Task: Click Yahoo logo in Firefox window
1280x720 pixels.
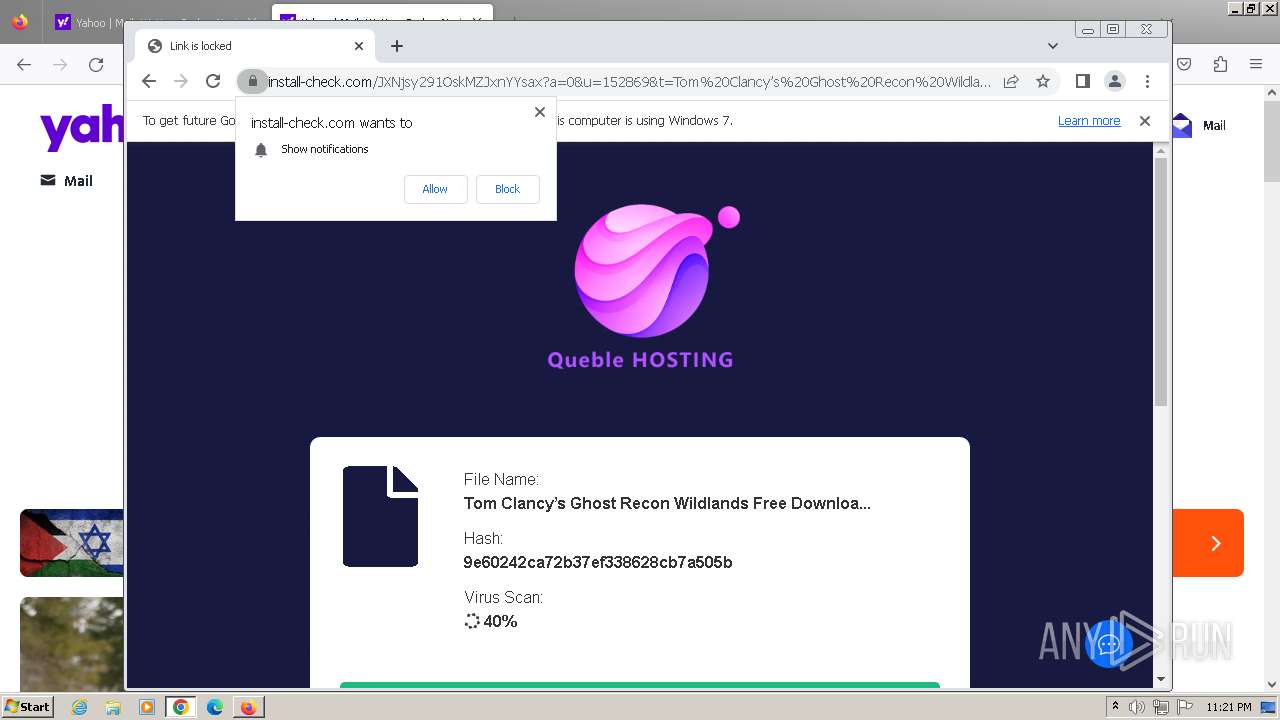Action: pyautogui.click(x=82, y=130)
